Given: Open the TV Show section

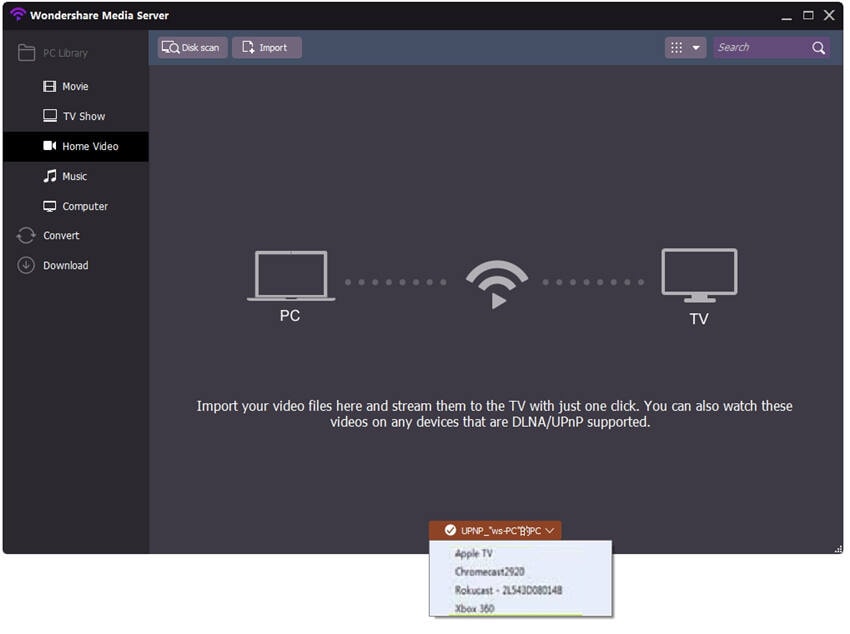Looking at the screenshot, I should (x=75, y=117).
